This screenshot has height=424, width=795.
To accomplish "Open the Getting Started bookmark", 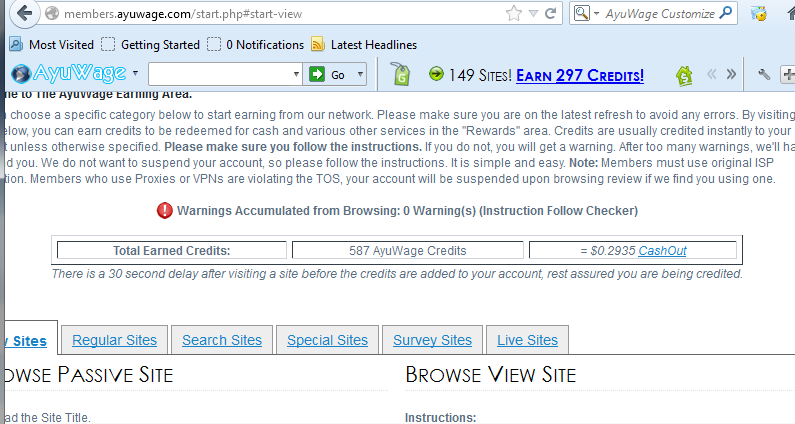I will point(150,45).
